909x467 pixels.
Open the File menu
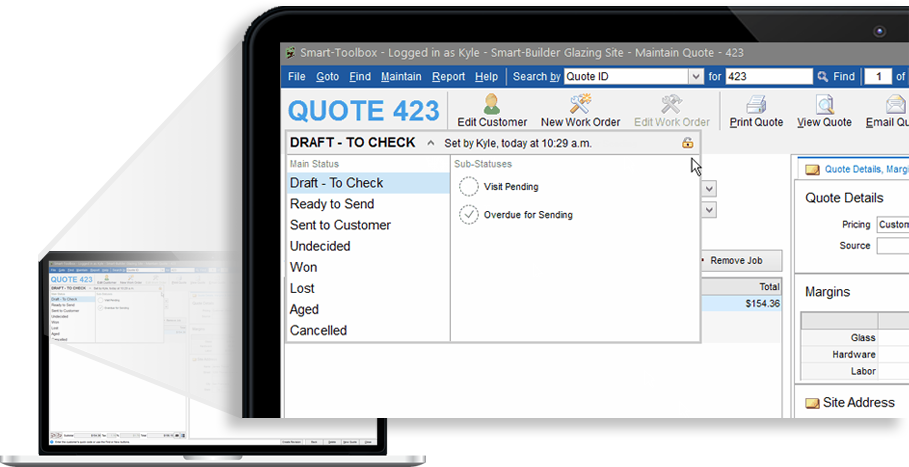click(x=296, y=76)
